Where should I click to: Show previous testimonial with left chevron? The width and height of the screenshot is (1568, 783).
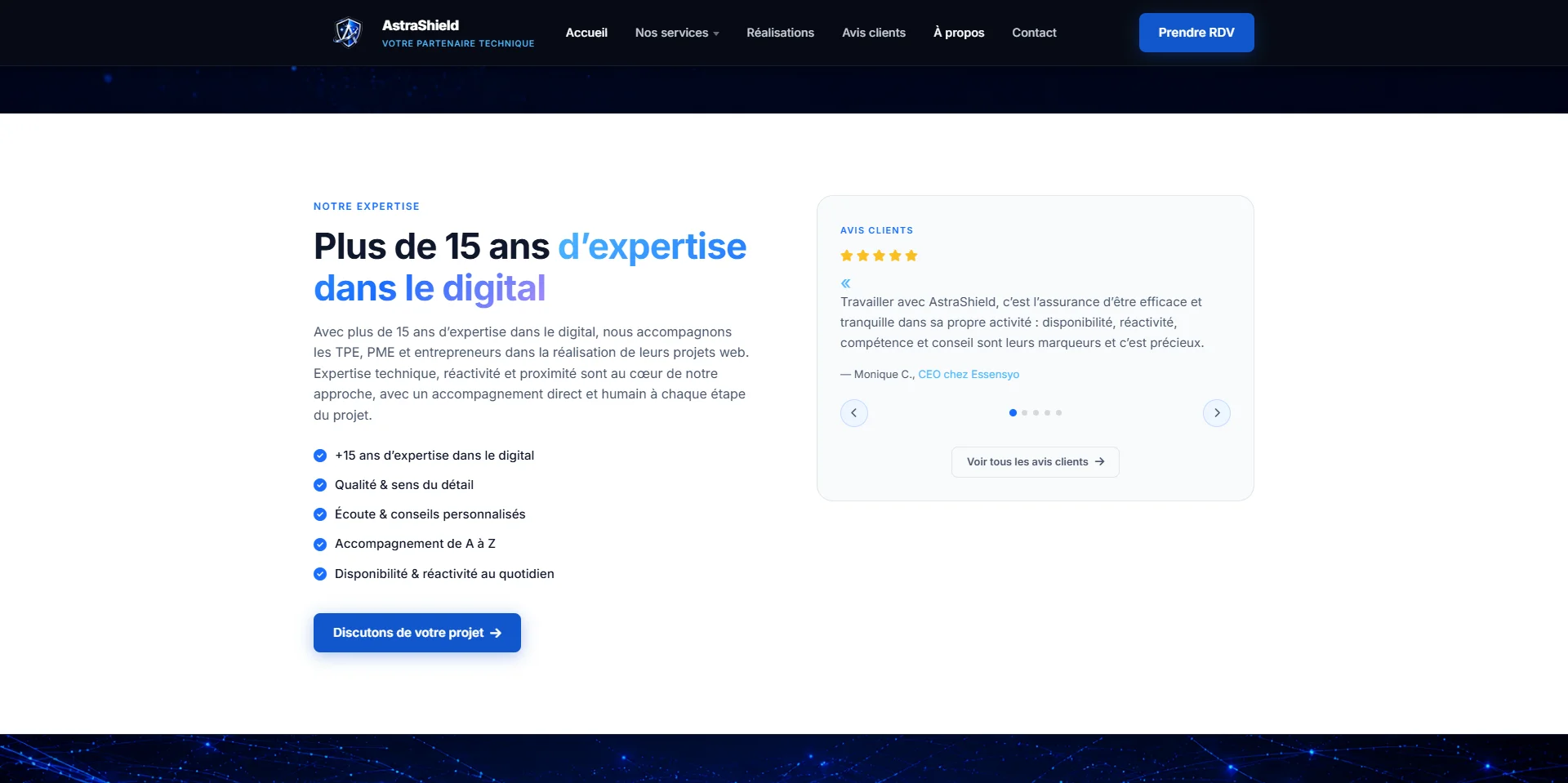pos(854,413)
